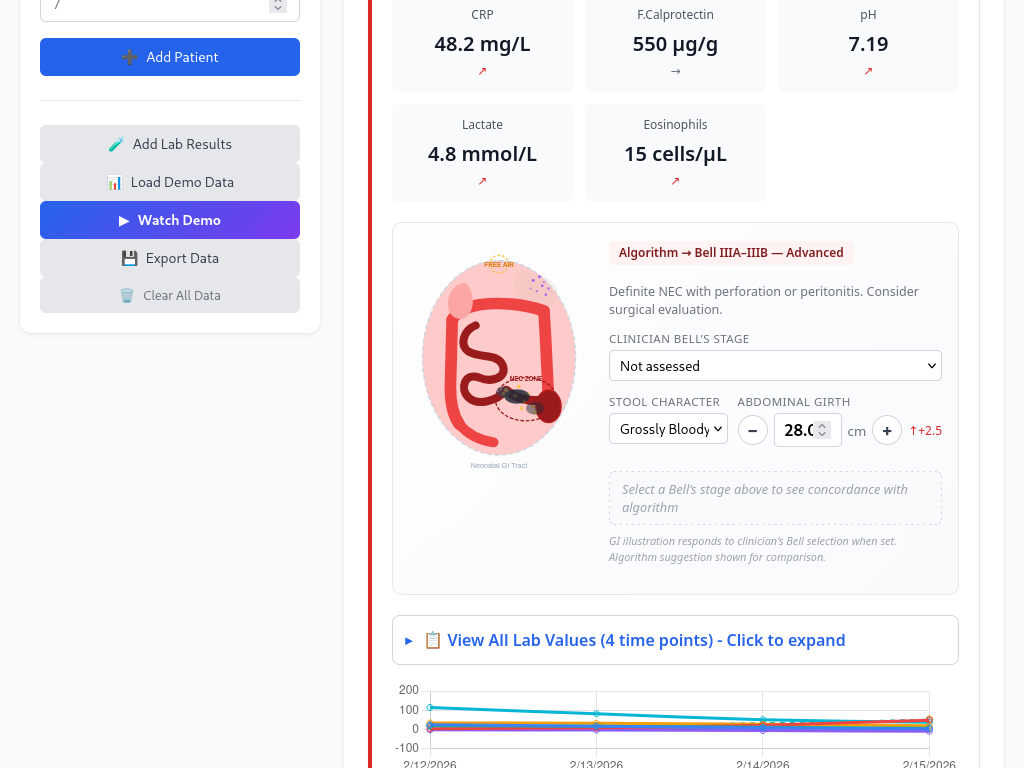The height and width of the screenshot is (768, 1024).
Task: Click the Add Patient button
Action: tap(170, 57)
